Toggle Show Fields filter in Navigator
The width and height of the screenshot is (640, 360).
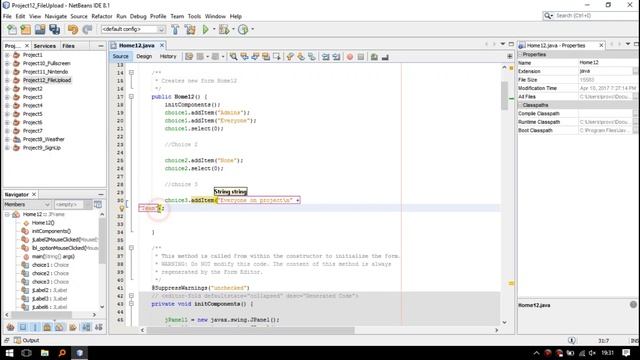(x=23, y=327)
